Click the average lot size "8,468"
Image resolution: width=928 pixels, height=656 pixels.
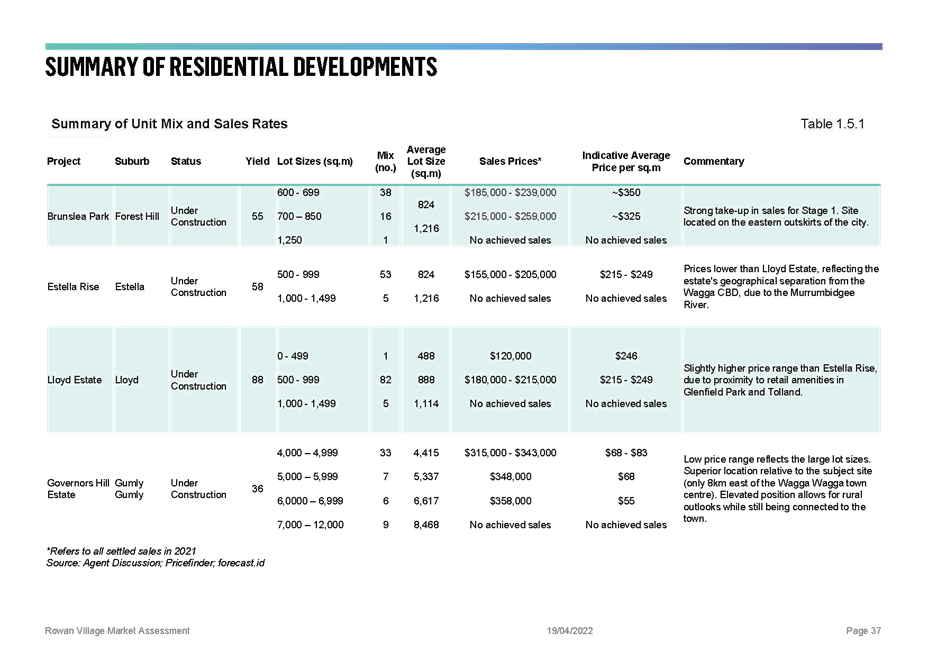(x=426, y=525)
